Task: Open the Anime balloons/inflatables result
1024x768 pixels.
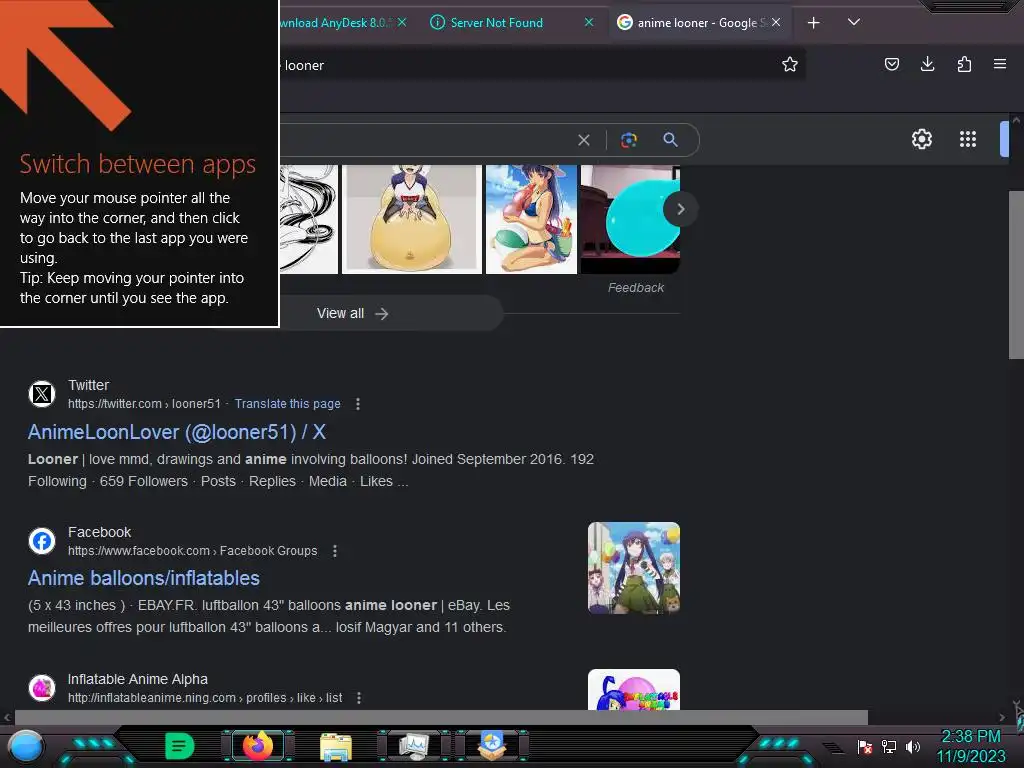Action: (x=144, y=578)
